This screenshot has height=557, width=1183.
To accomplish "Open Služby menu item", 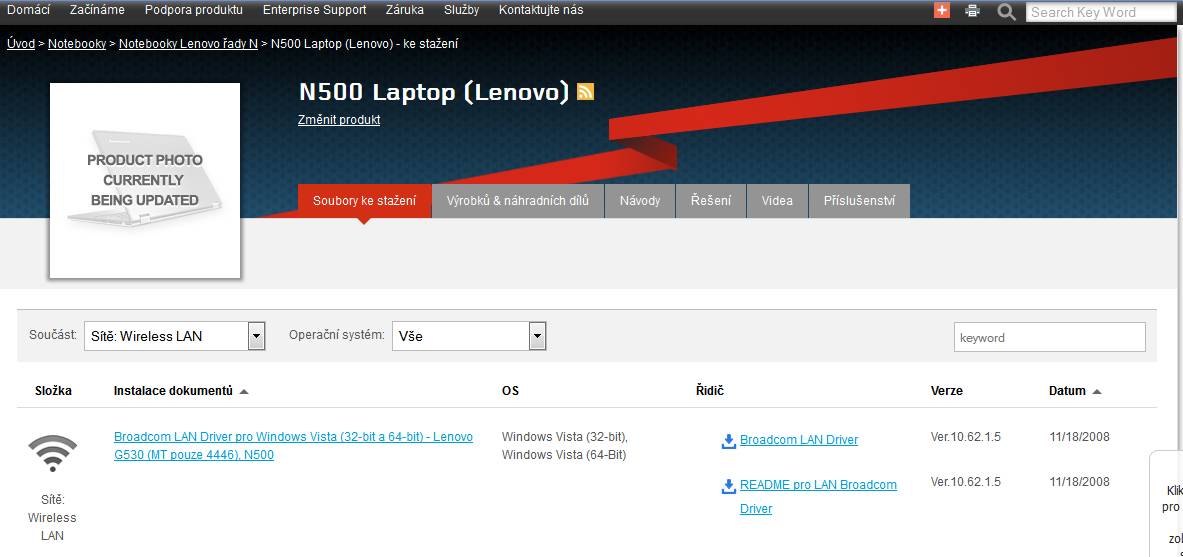I will click(x=462, y=10).
